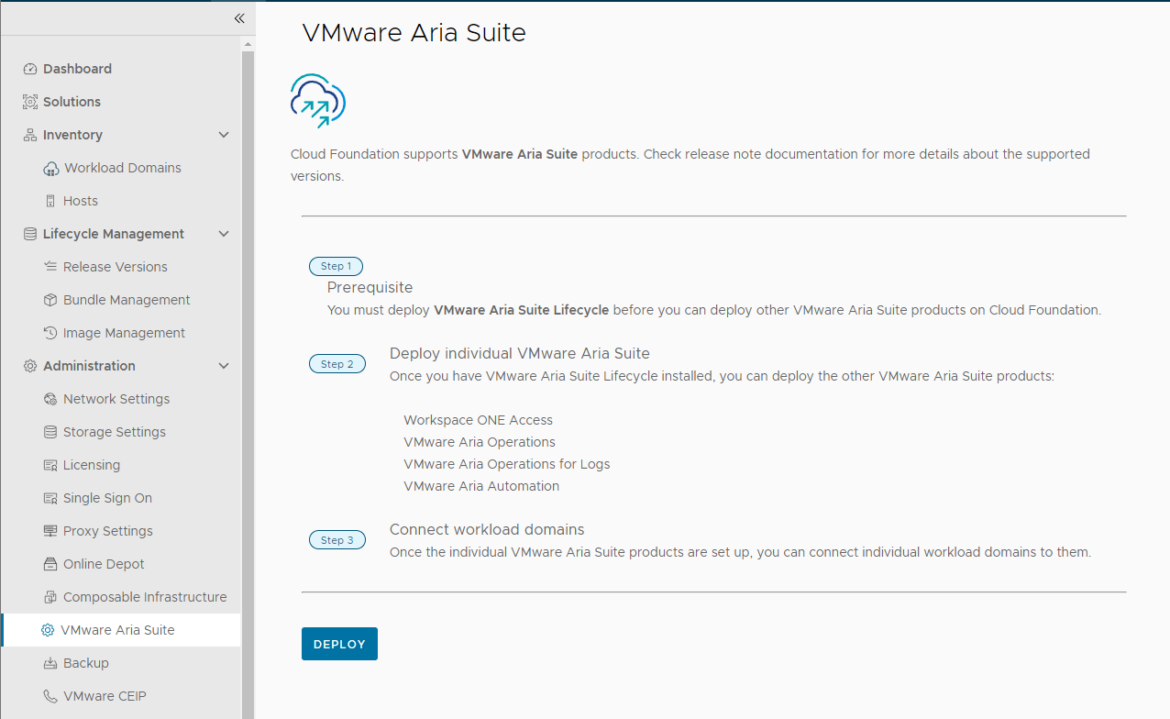The height and width of the screenshot is (719, 1170).
Task: Click the VMware Aria Suite cloud logo
Action: [x=317, y=100]
